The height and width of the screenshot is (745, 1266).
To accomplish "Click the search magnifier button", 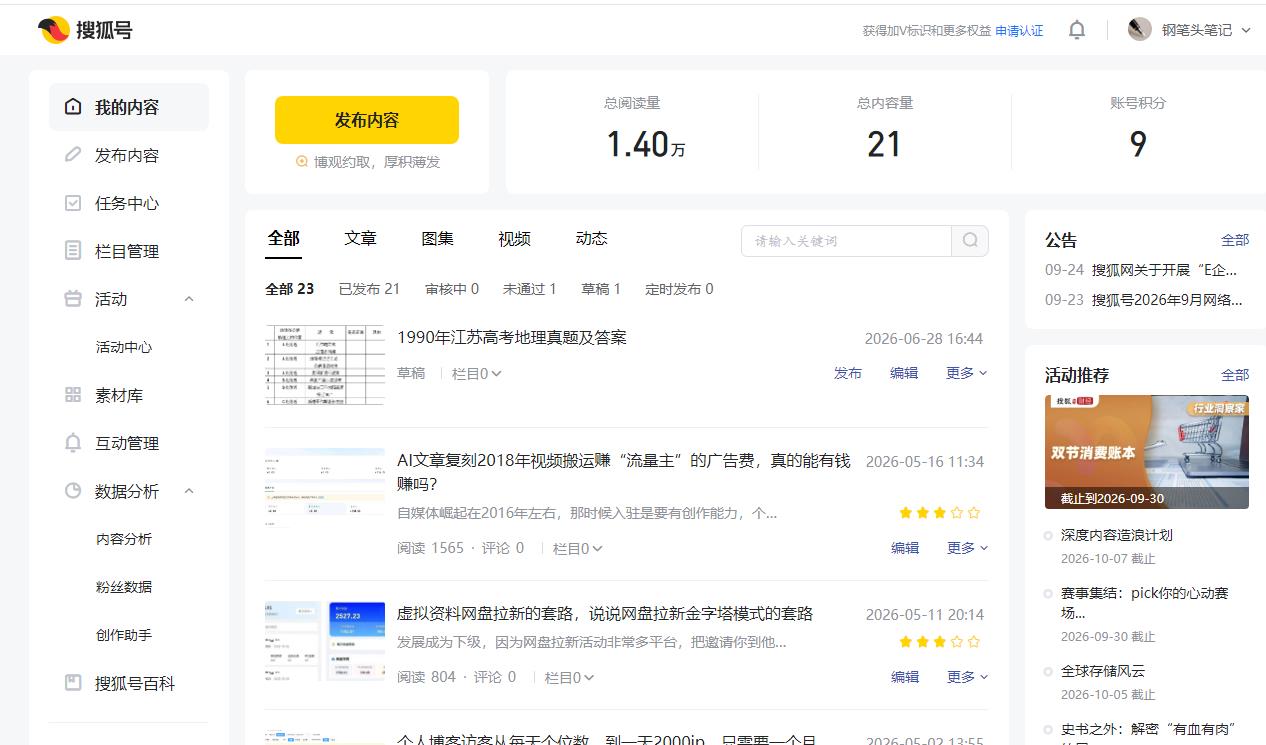I will point(970,241).
